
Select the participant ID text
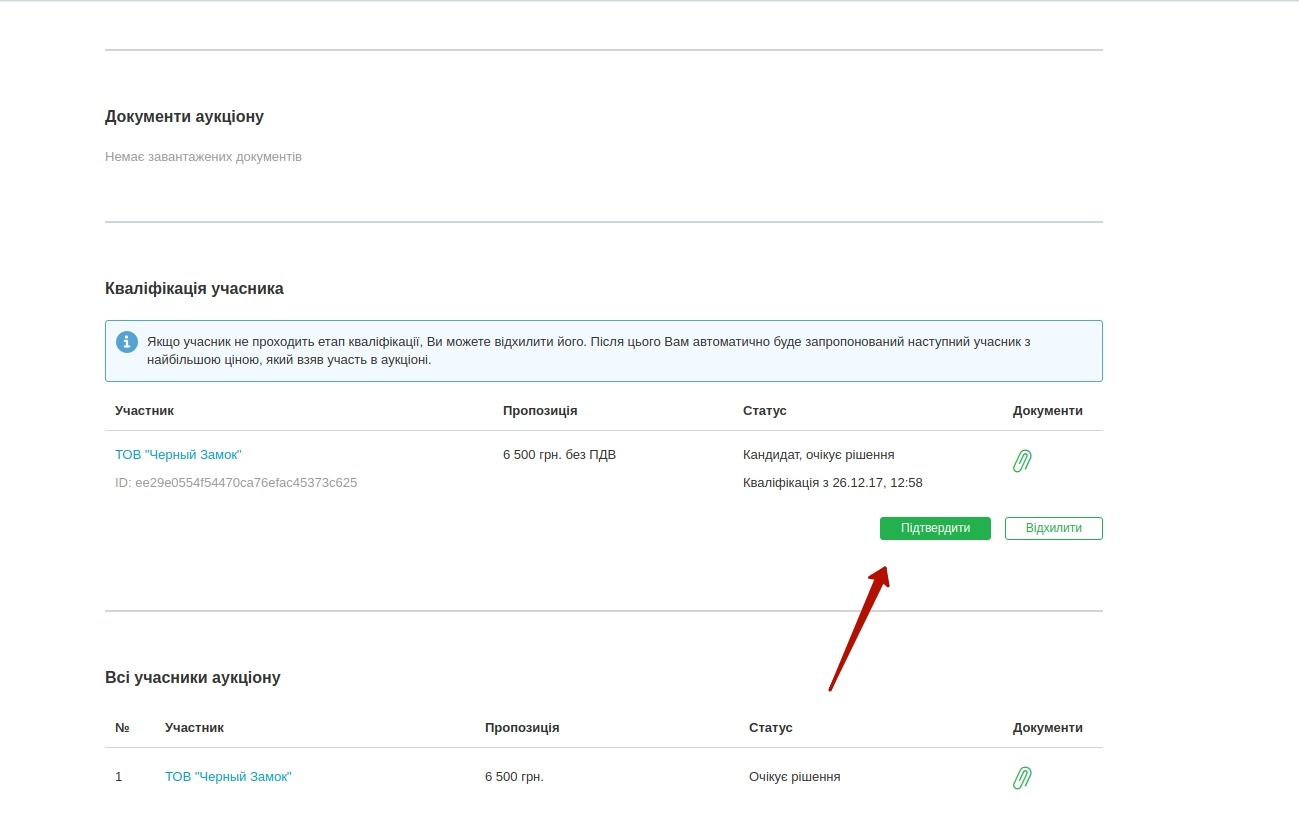(236, 483)
